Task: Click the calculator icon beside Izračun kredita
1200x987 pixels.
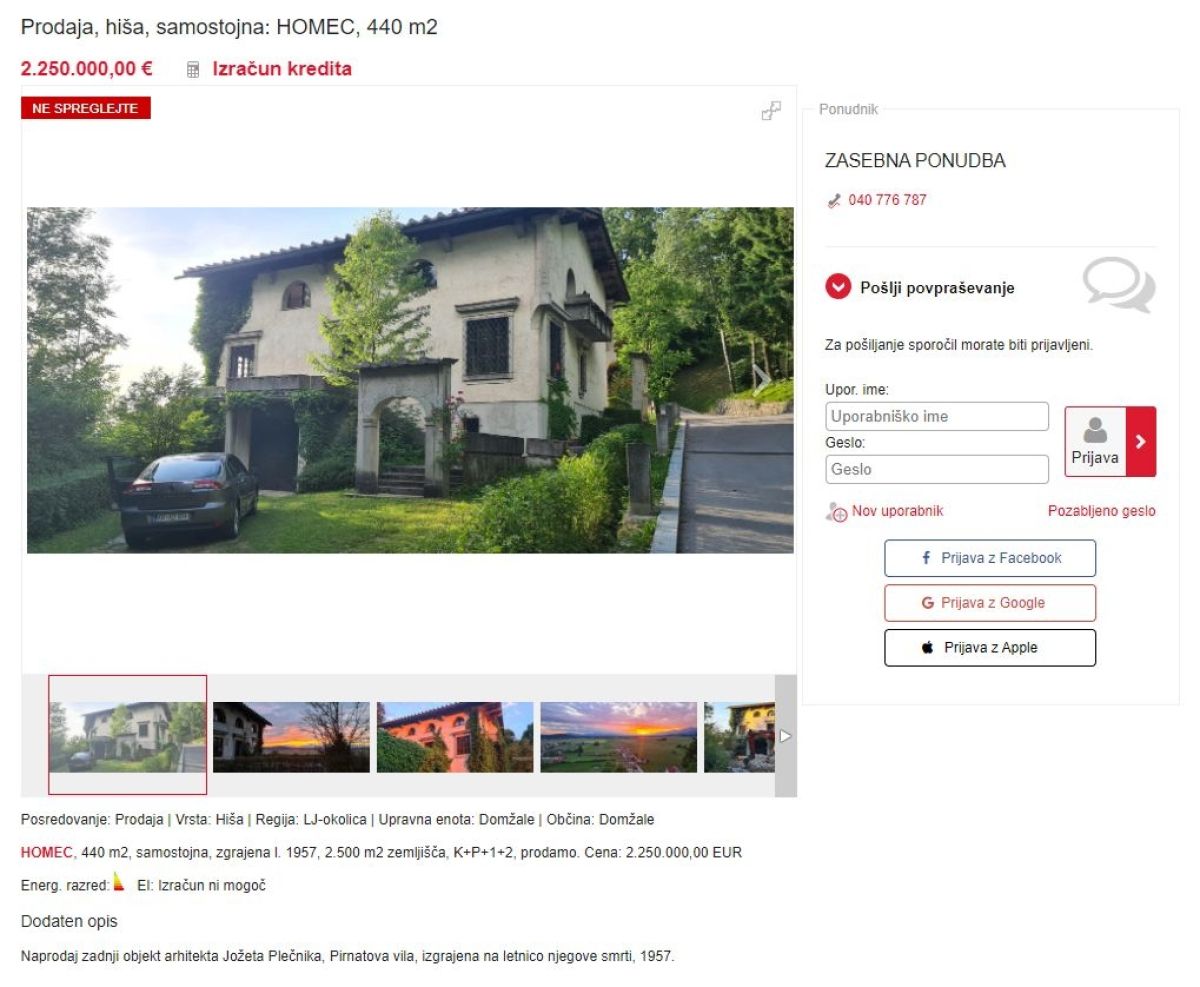Action: 193,70
